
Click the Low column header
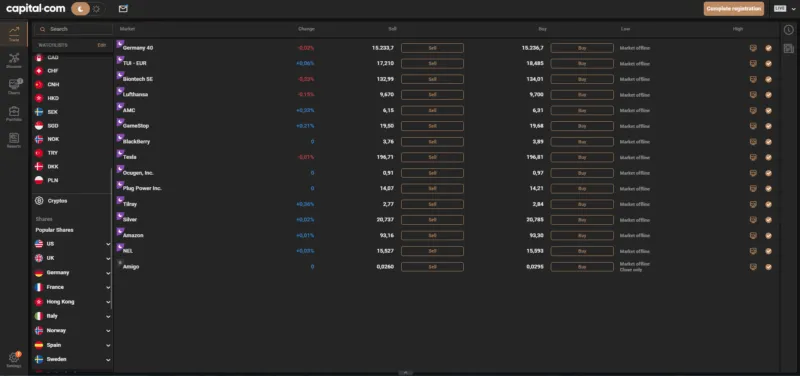626,29
